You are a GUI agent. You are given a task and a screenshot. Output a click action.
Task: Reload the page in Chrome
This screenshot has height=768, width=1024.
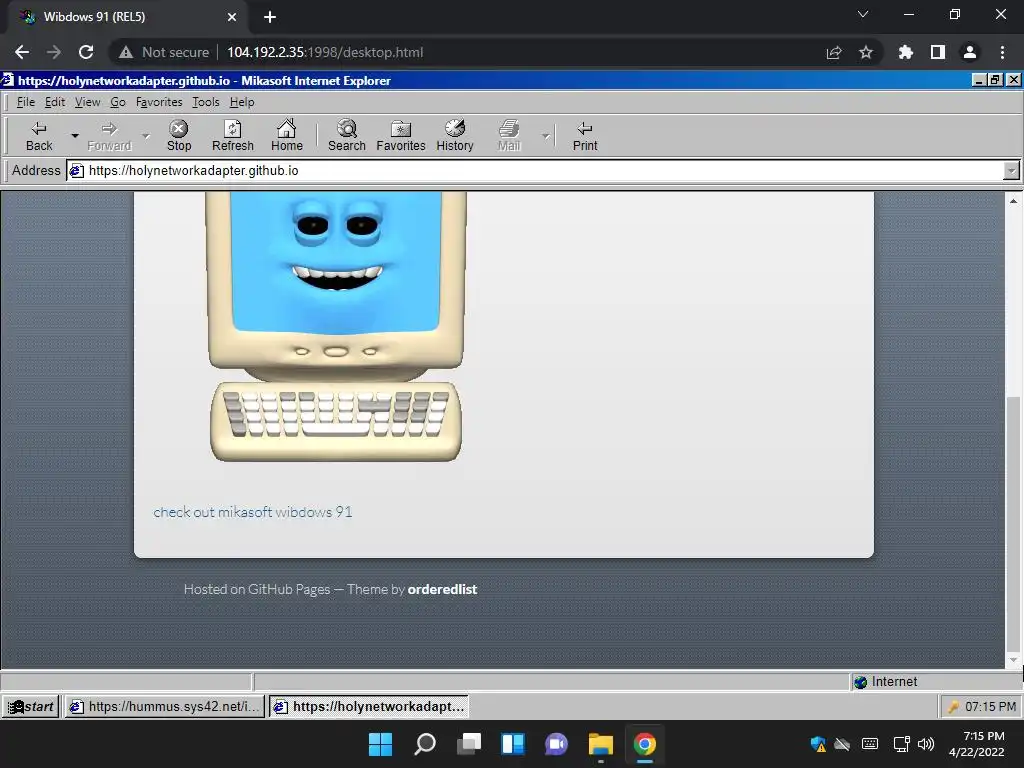click(x=86, y=52)
